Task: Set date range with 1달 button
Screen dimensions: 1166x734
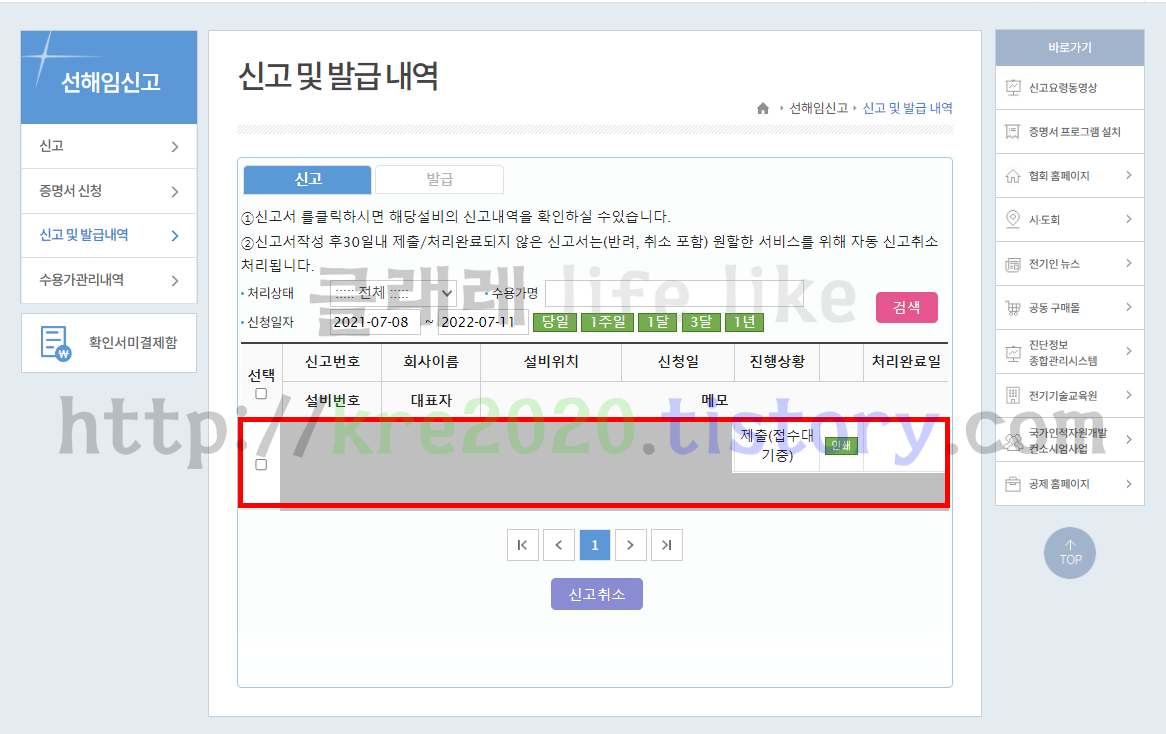Action: [x=657, y=322]
